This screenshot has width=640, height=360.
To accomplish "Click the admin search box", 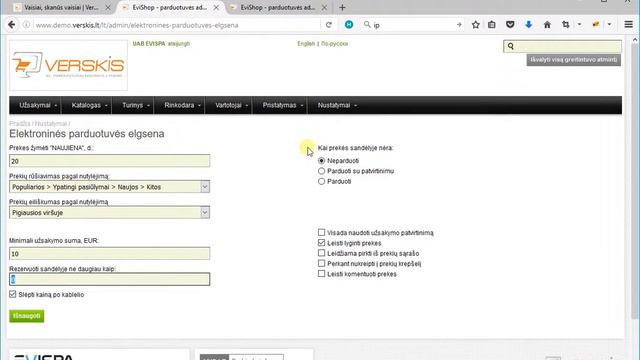I will (x=562, y=46).
